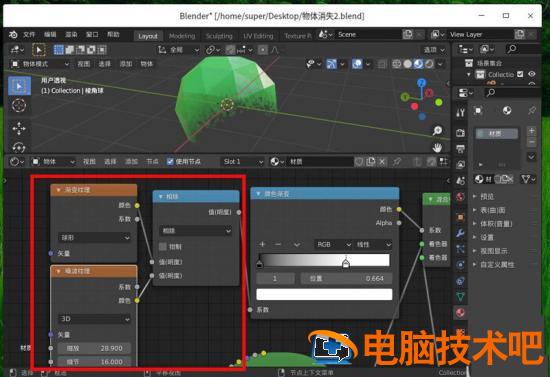Select the Cursor tool in viewport toolbar
Image resolution: width=550 pixels, height=377 pixels.
point(19,105)
